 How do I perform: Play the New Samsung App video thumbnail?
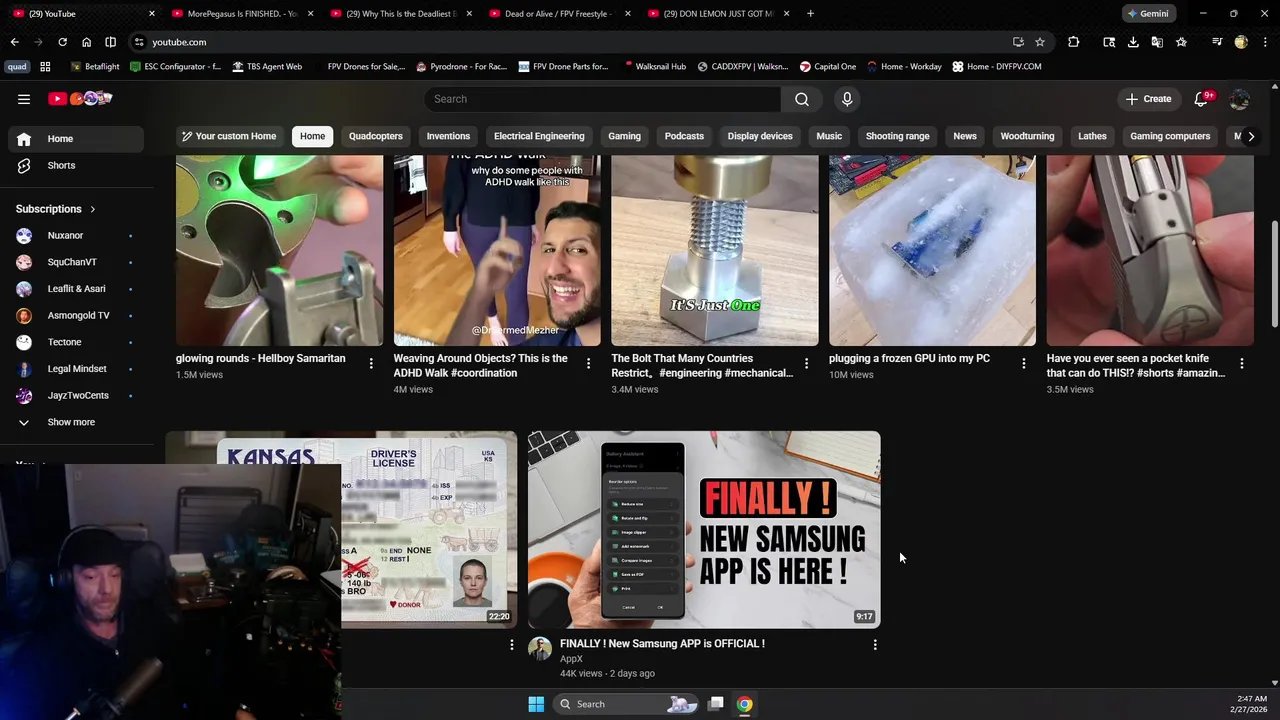tap(704, 530)
